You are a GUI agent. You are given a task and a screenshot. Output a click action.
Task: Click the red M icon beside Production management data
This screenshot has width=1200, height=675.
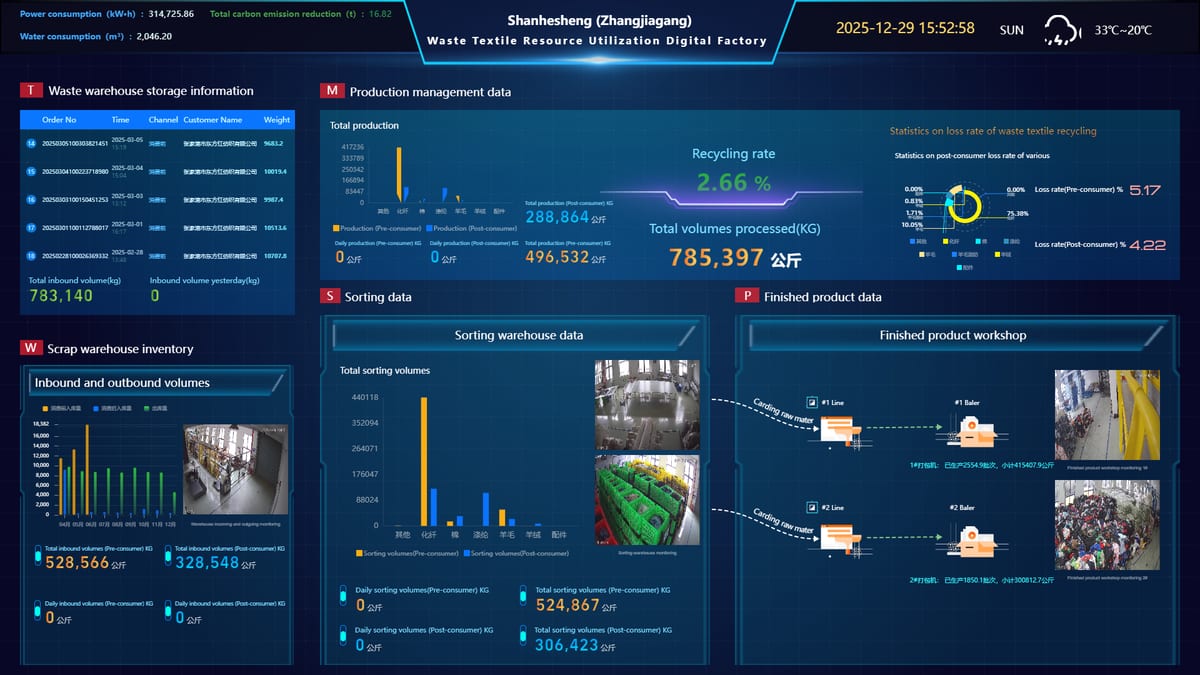331,92
